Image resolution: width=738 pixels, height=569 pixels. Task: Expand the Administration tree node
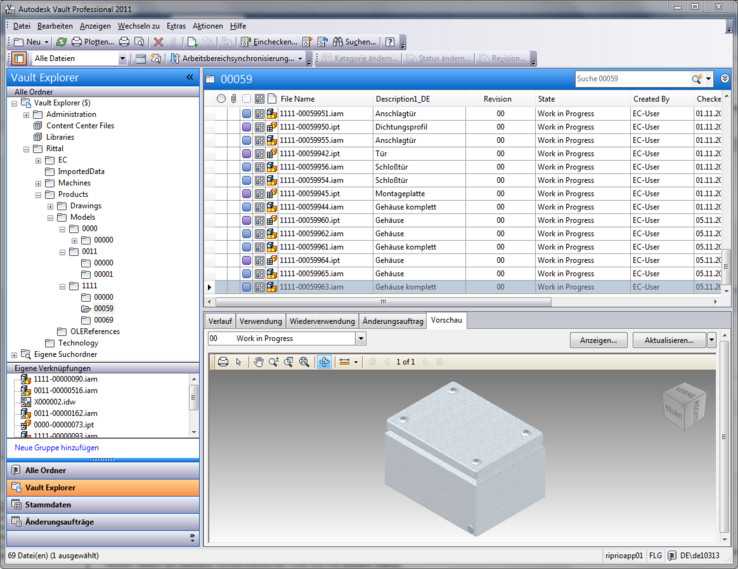click(x=26, y=114)
